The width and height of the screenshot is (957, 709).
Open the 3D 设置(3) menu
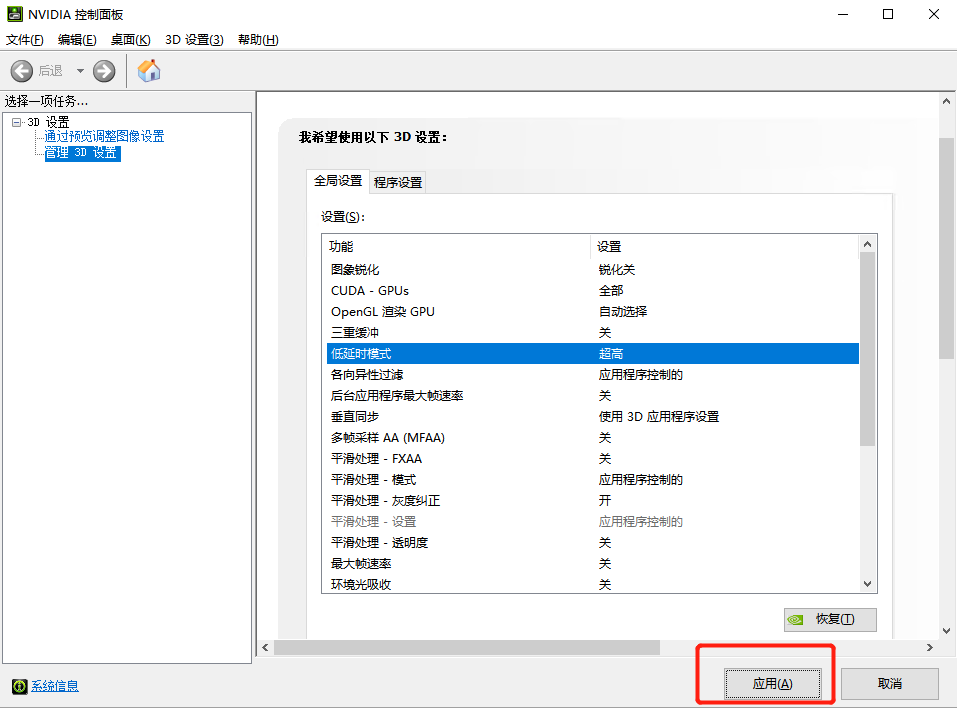pos(194,40)
